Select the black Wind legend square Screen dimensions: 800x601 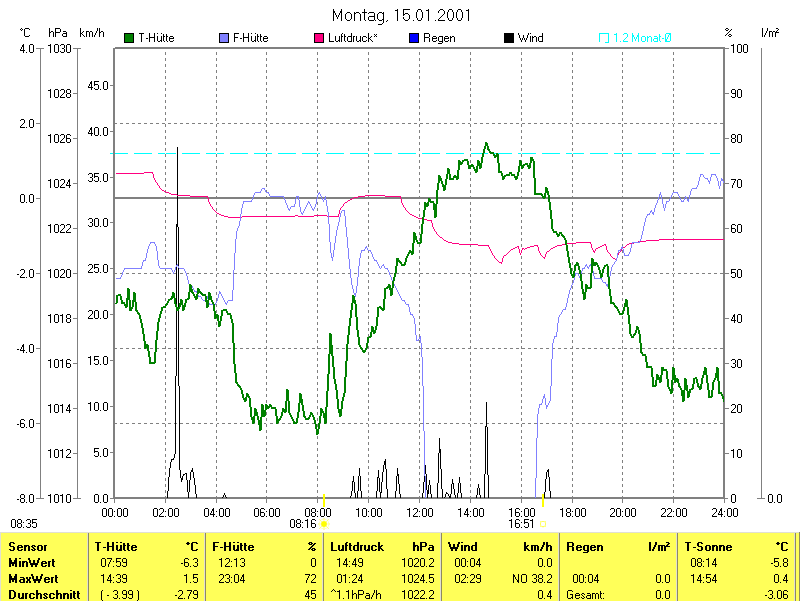click(x=509, y=38)
